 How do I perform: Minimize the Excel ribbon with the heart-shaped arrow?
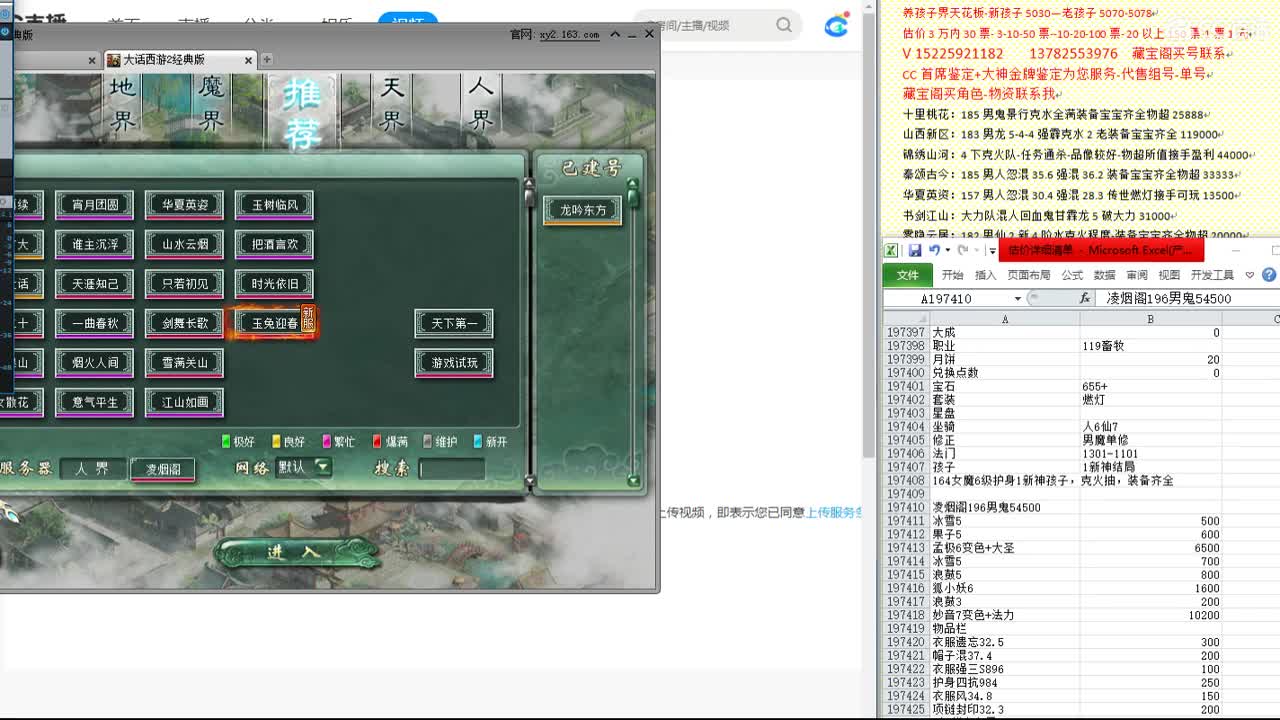[x=1250, y=275]
